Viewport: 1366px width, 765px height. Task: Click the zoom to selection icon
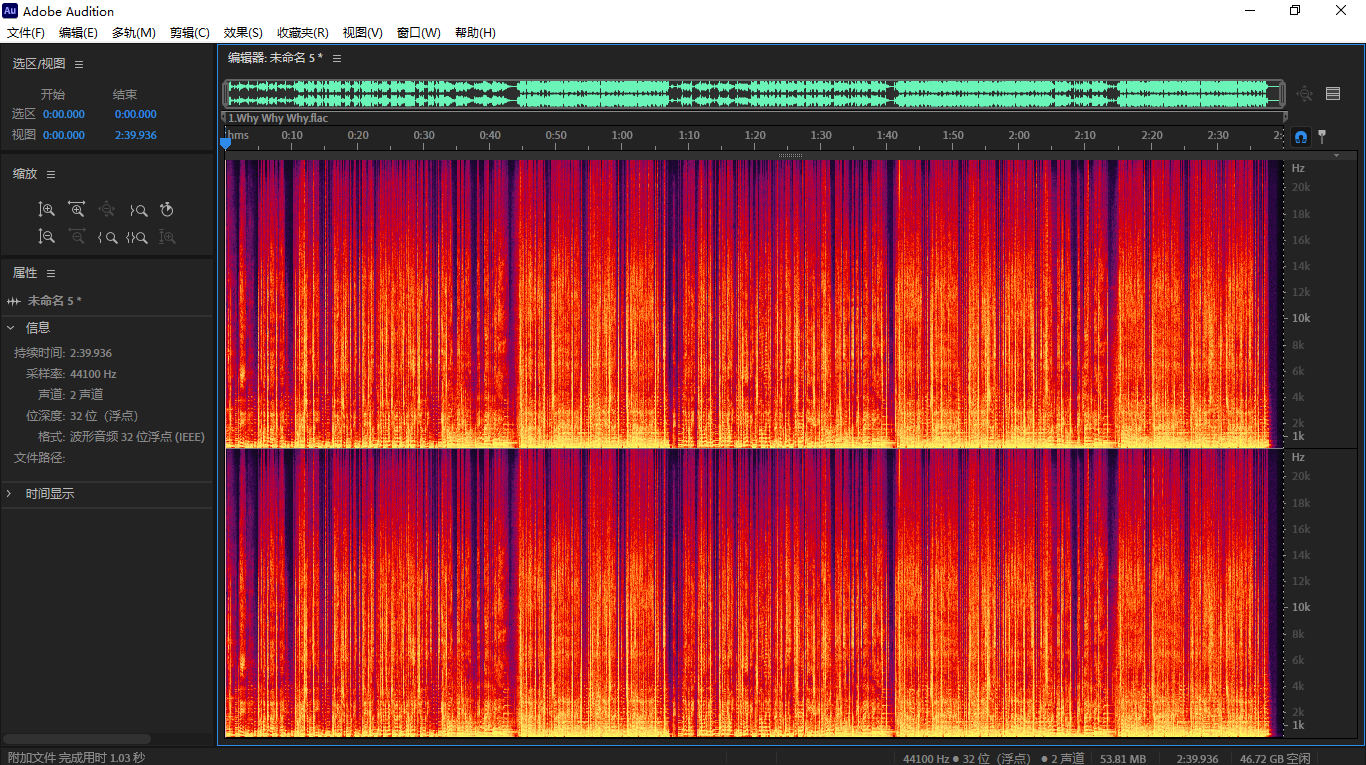[137, 237]
